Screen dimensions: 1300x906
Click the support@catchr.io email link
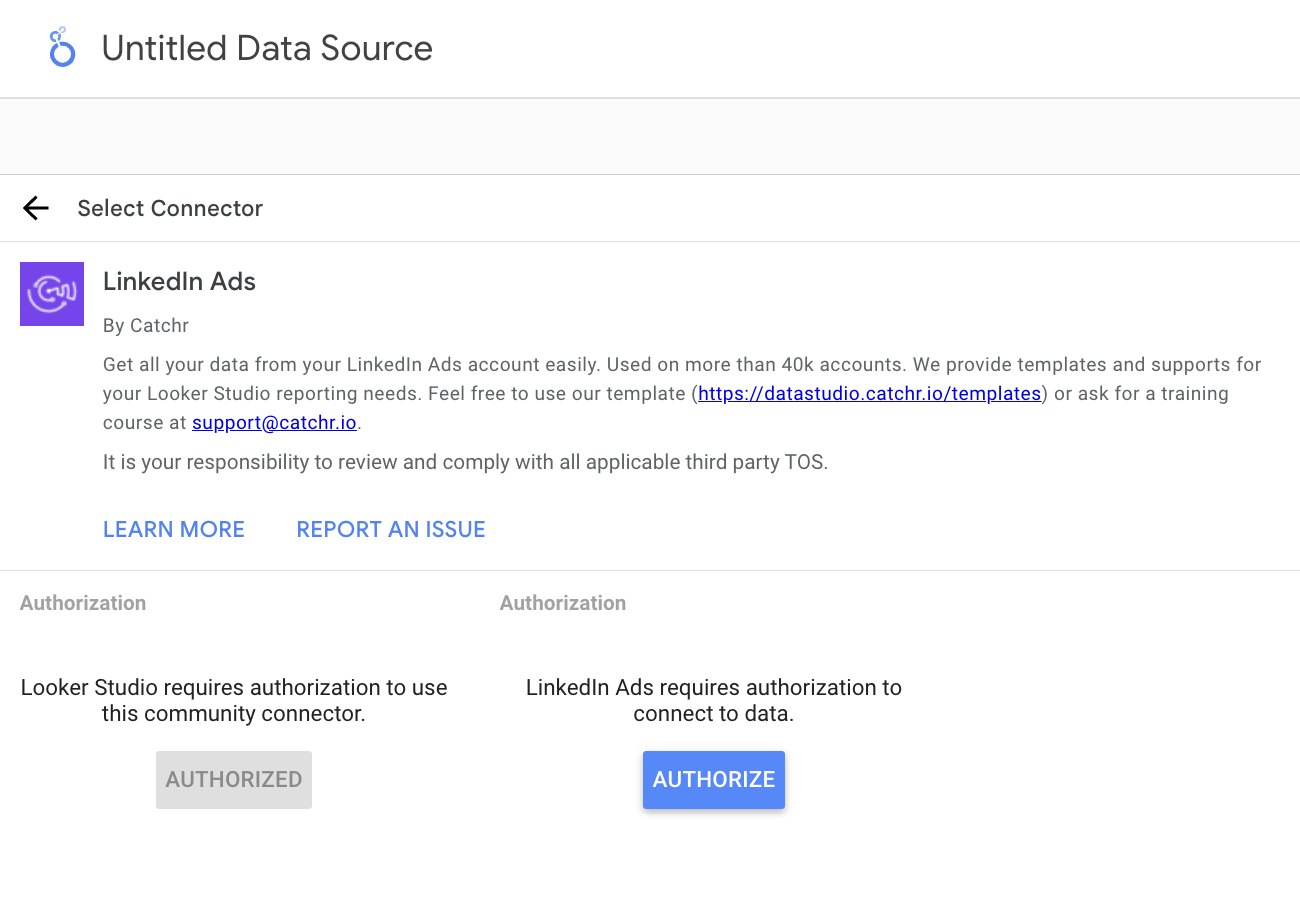(x=274, y=422)
